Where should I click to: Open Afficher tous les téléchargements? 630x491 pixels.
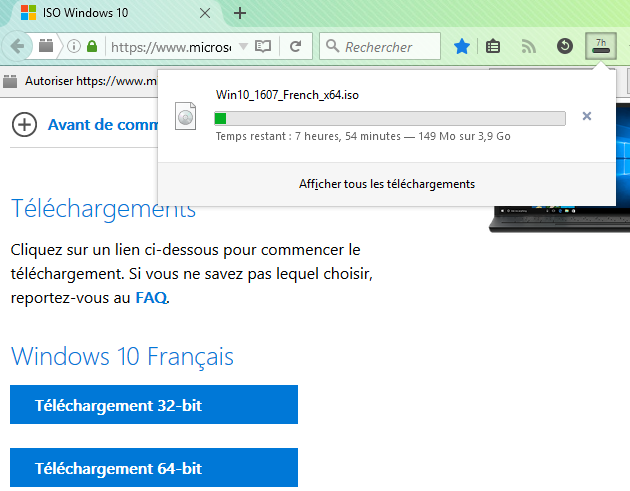pyautogui.click(x=387, y=184)
